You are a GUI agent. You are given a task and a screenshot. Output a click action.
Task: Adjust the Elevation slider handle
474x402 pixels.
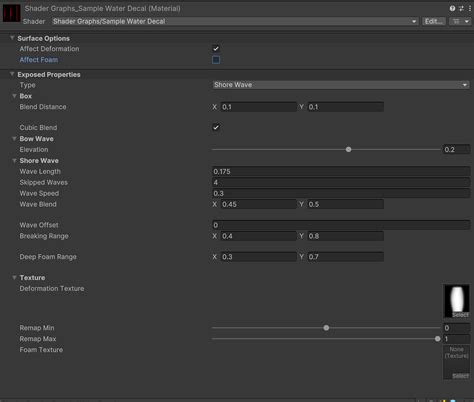point(348,150)
